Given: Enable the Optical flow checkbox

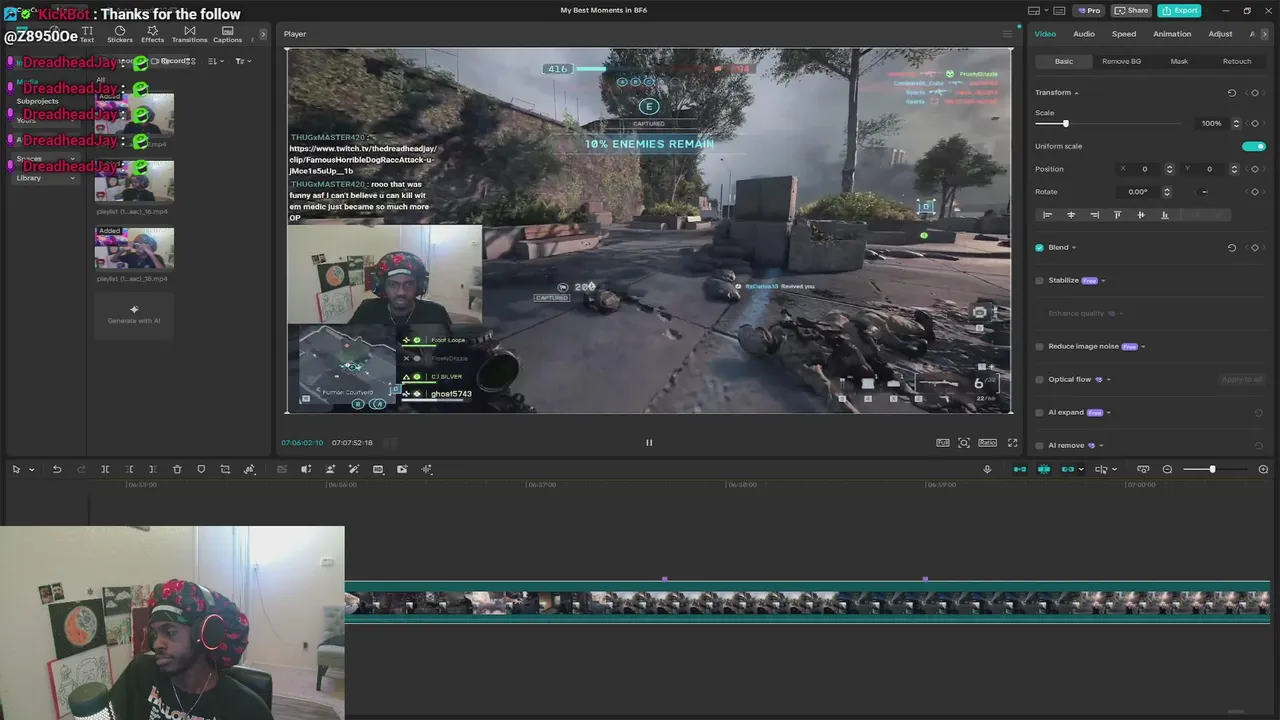Looking at the screenshot, I should [x=1040, y=380].
